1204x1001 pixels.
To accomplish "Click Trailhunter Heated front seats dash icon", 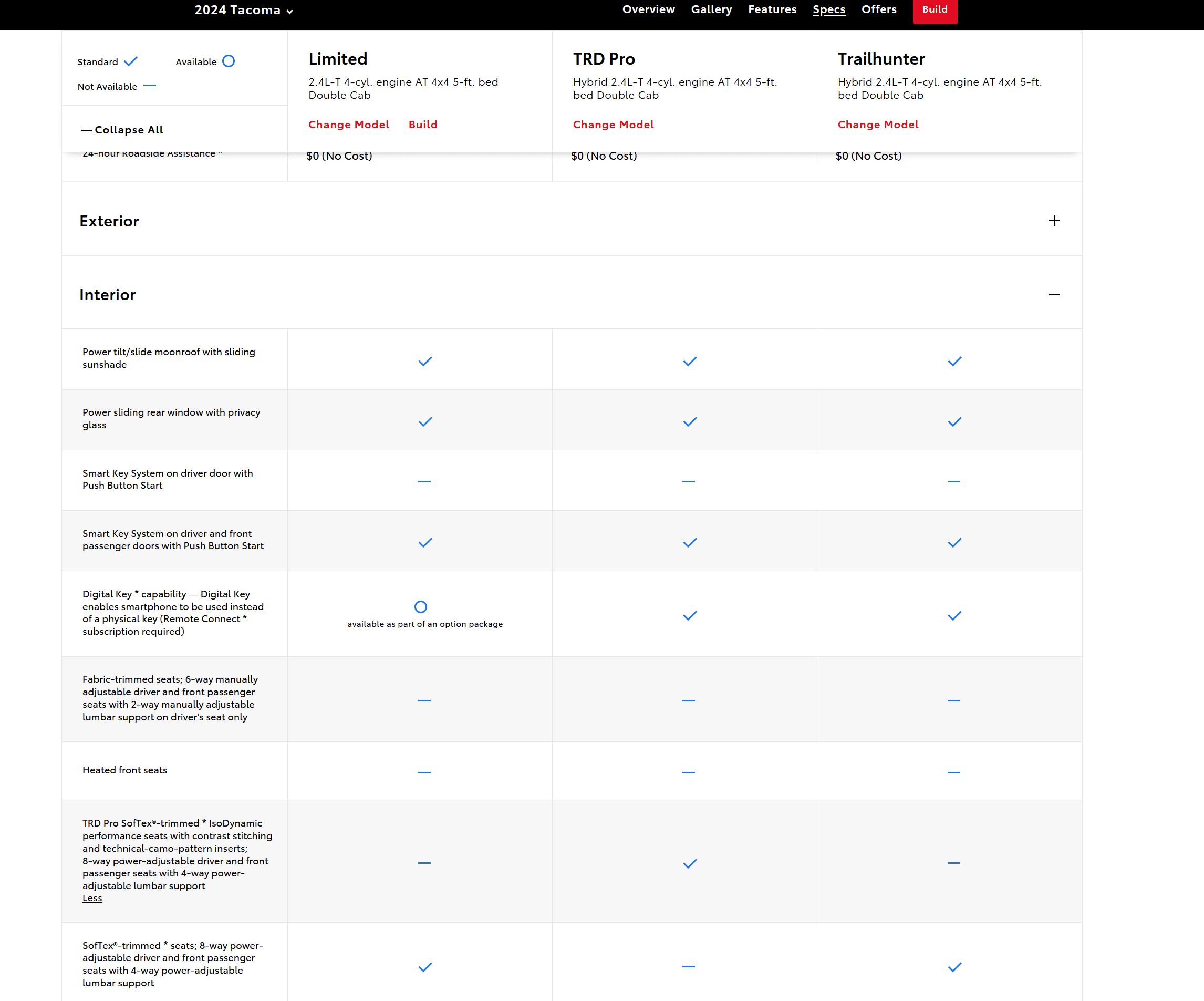I will coord(953,773).
